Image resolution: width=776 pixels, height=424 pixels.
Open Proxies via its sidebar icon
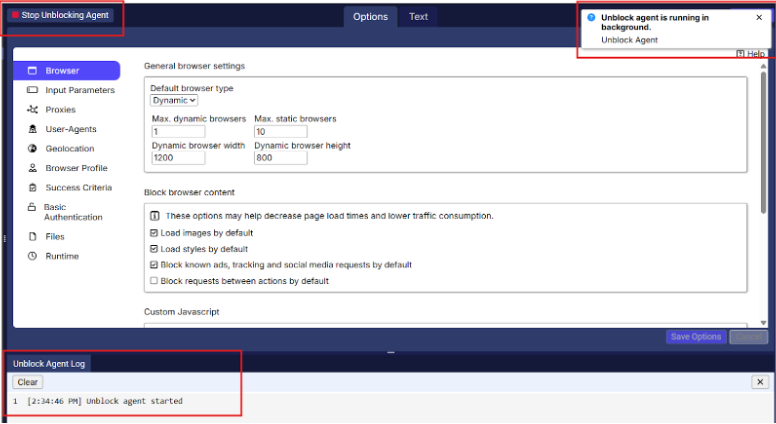33,110
